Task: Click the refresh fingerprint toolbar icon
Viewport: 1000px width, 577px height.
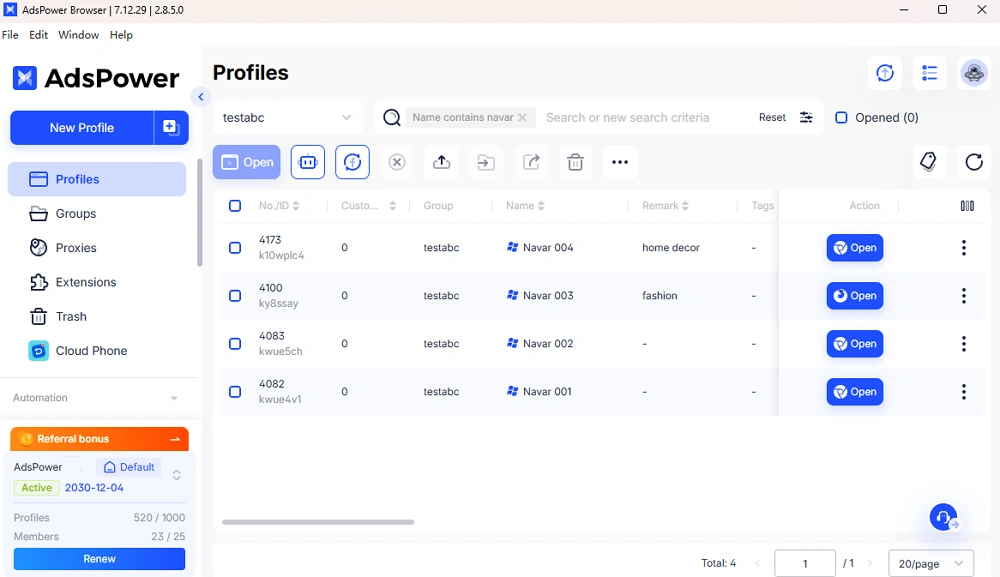Action: point(353,162)
